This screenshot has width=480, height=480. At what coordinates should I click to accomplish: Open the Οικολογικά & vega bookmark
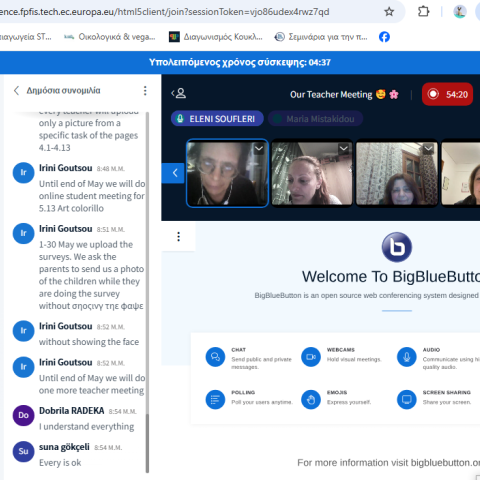click(110, 37)
